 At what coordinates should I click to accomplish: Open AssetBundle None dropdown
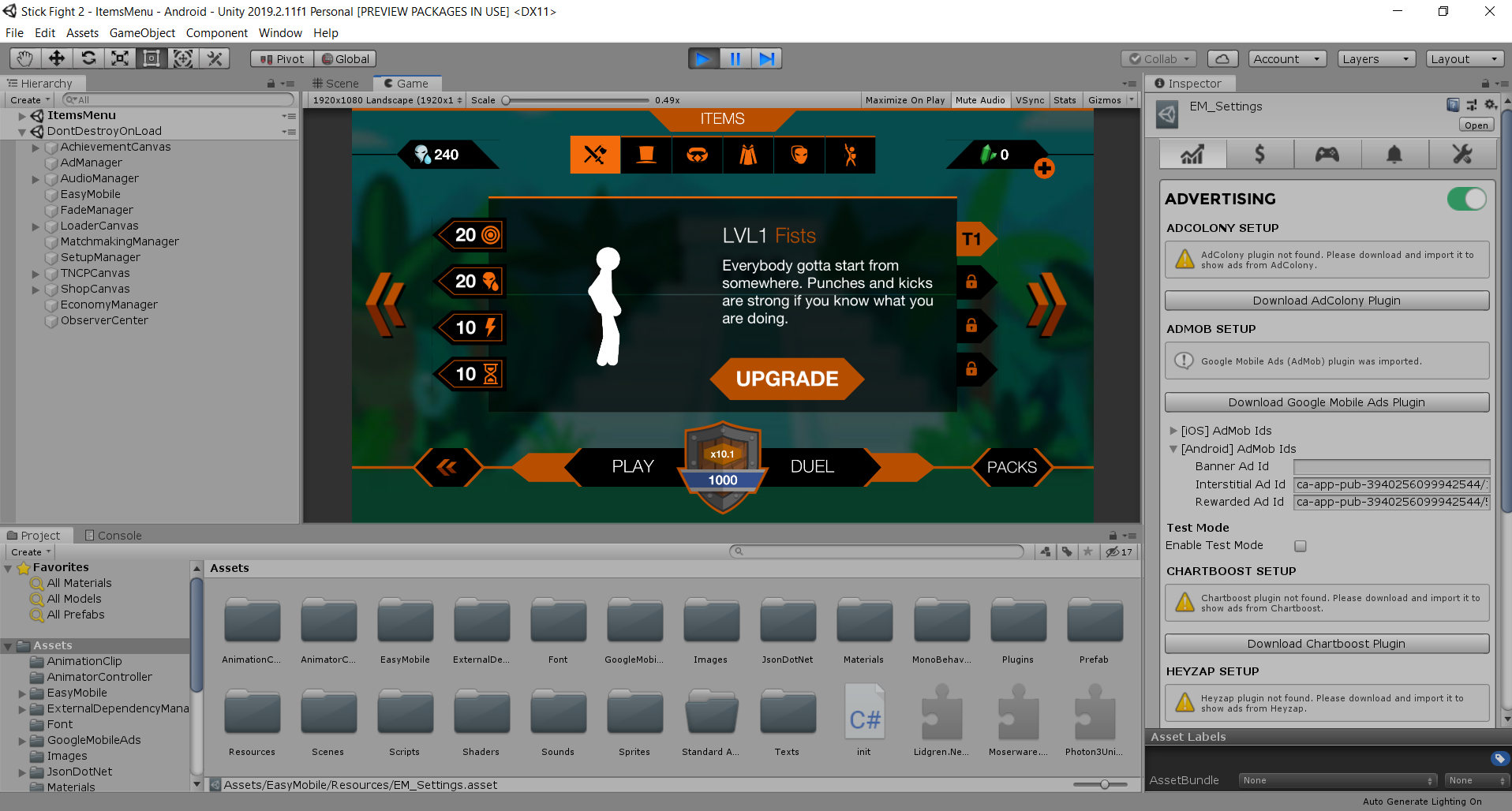1338,780
